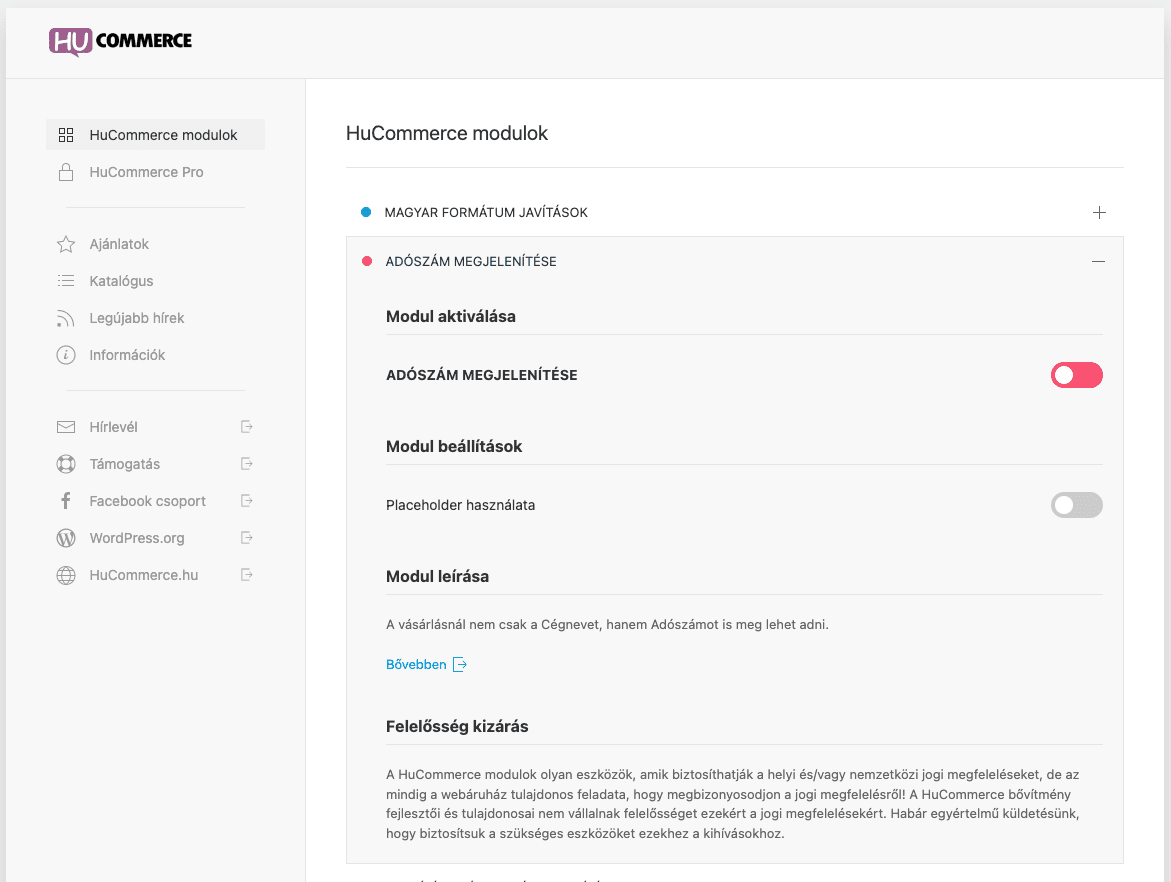Click bold ADÓSZÁM MEGJELENÍTÉSE label beside the switch
Screen dimensions: 1171x882
click(482, 375)
